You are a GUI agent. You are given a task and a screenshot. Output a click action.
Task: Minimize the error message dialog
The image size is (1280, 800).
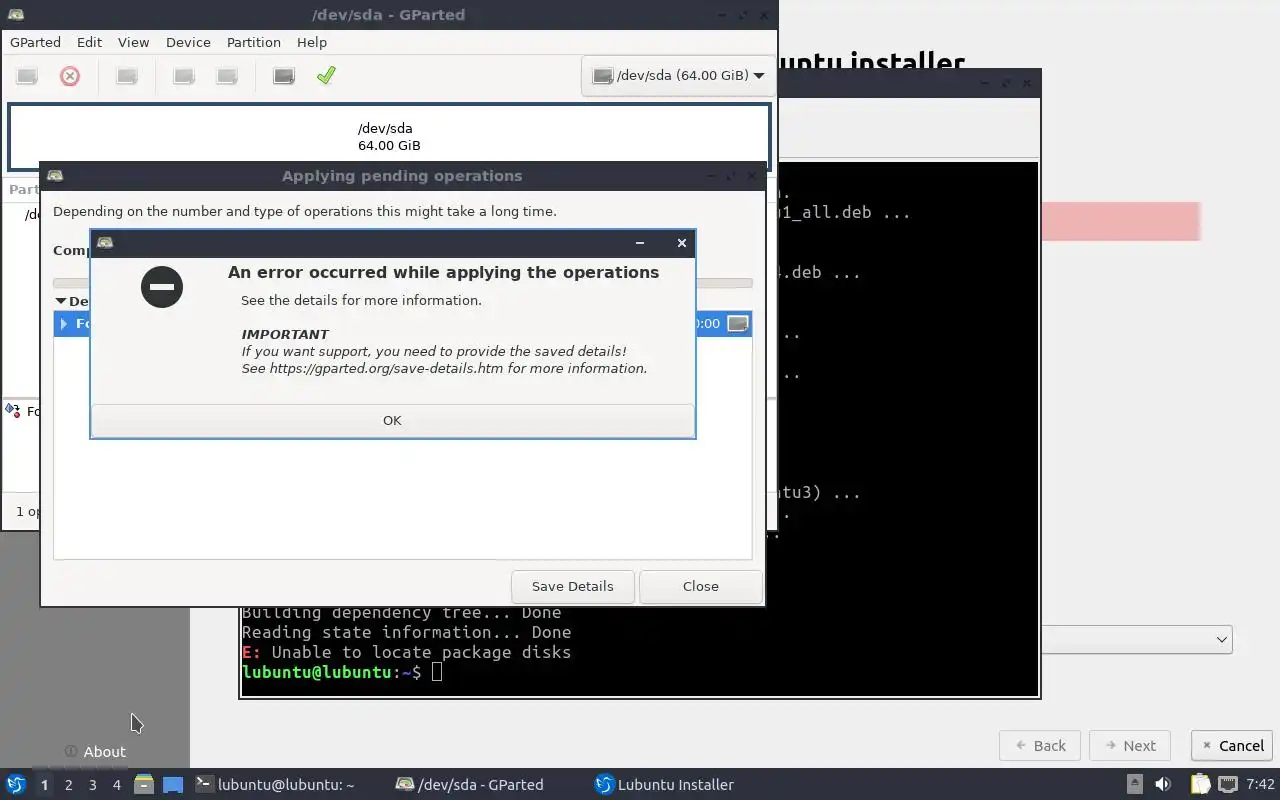(x=640, y=243)
